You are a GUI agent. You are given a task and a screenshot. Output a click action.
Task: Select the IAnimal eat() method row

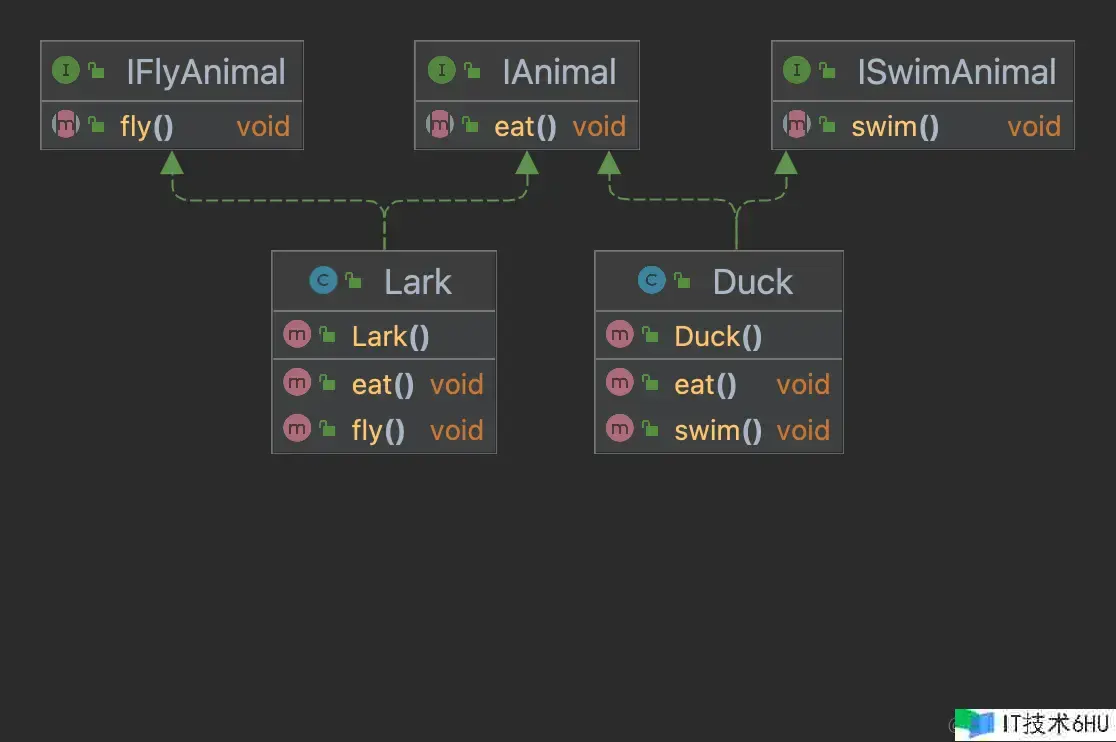pos(527,126)
